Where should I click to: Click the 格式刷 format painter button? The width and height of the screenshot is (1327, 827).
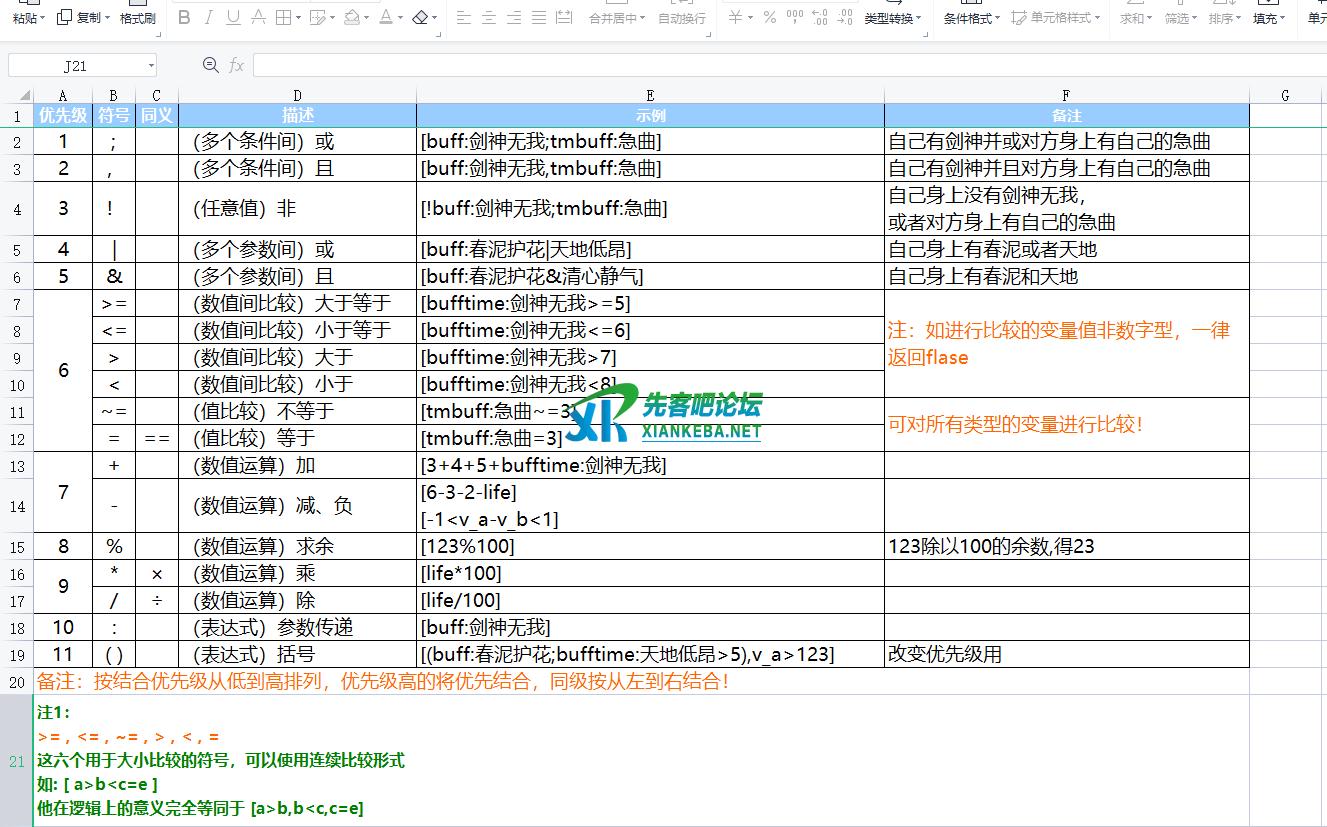pyautogui.click(x=137, y=18)
